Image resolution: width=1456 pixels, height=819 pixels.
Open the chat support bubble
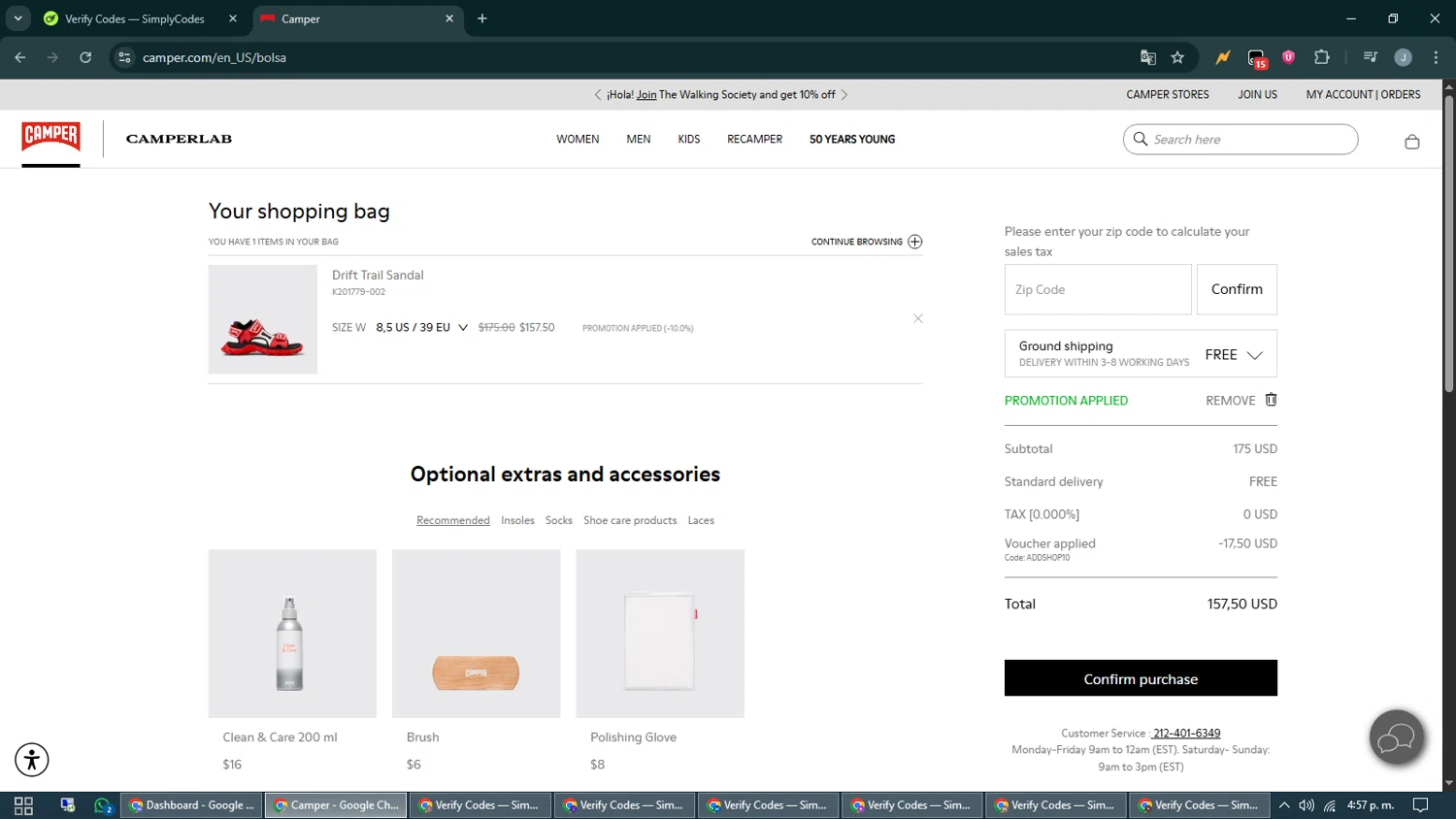[1396, 738]
